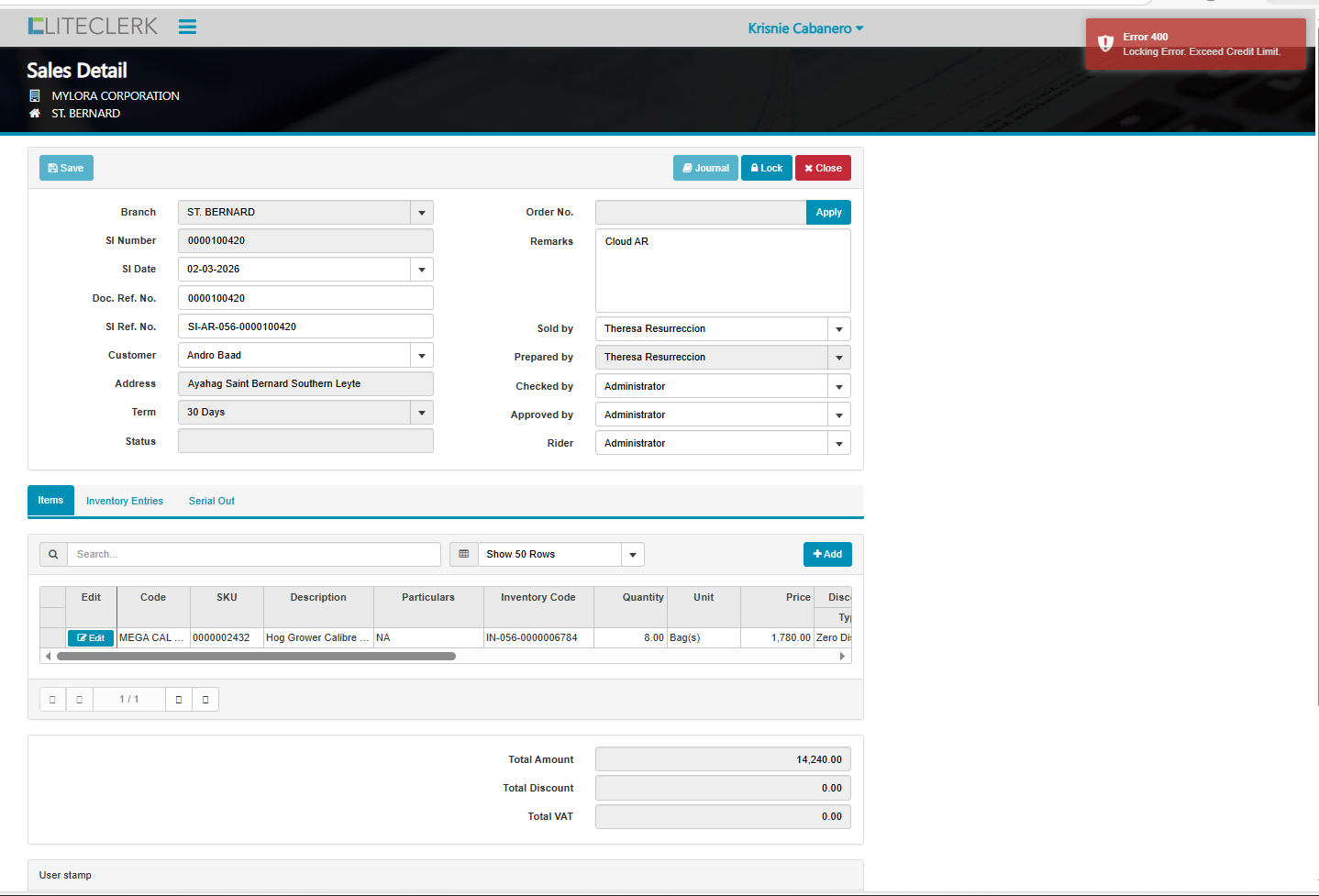Click the Journal button
Viewport: 1319px width, 896px height.
705,168
